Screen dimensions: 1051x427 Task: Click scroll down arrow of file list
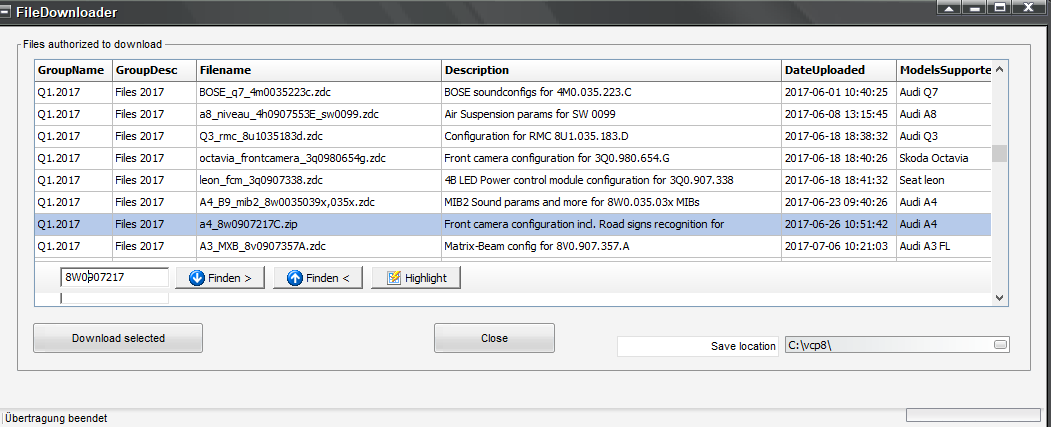click(x=999, y=298)
